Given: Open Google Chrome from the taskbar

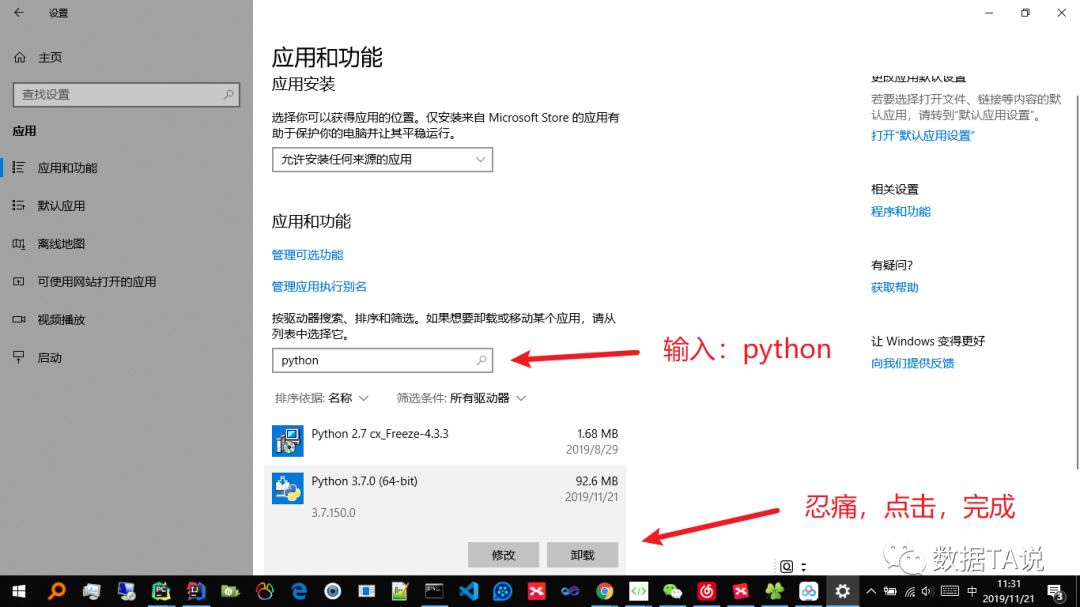Looking at the screenshot, I should point(605,591).
